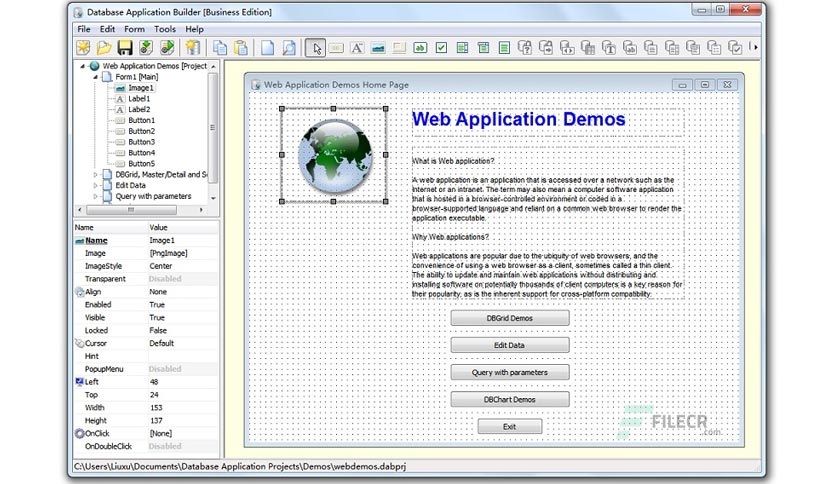836x484 pixels.
Task: Expand the Edit Data node in tree
Action: (x=95, y=185)
